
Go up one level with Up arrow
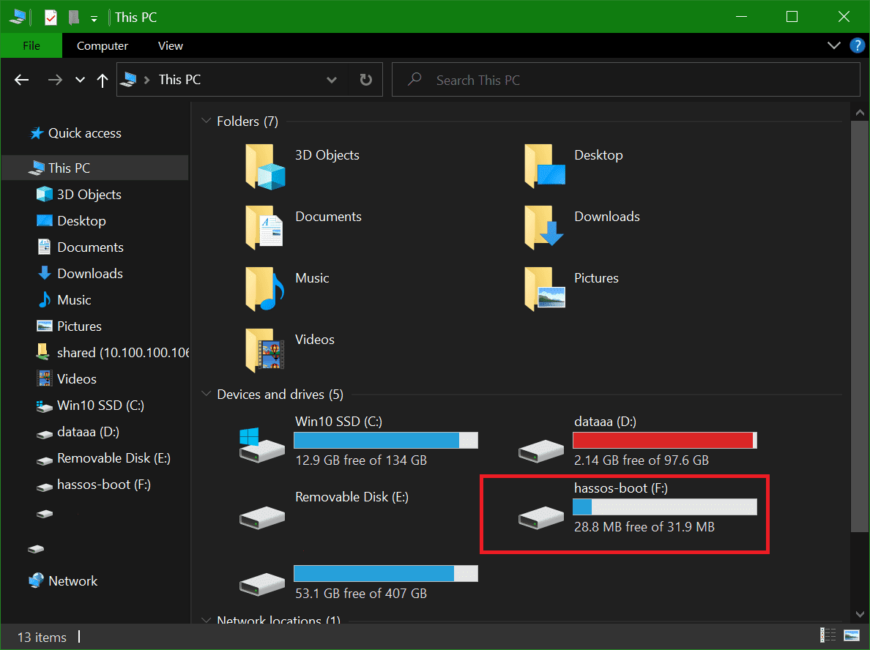[x=102, y=80]
